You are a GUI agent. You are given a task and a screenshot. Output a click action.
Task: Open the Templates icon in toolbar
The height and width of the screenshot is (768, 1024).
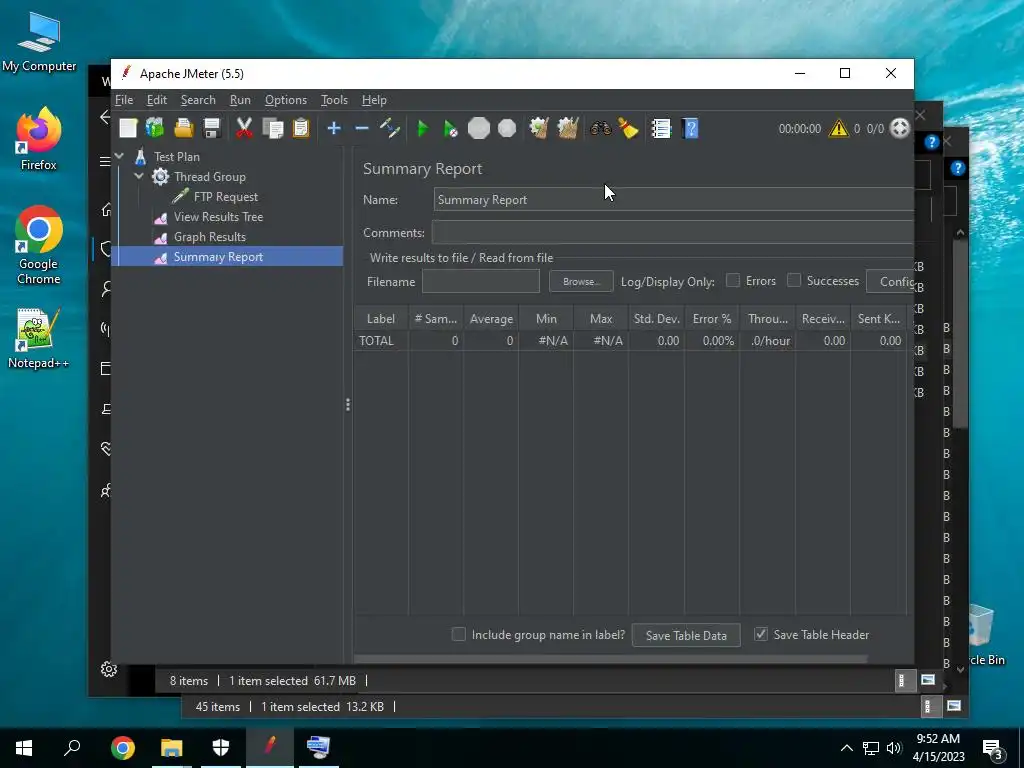tap(155, 128)
